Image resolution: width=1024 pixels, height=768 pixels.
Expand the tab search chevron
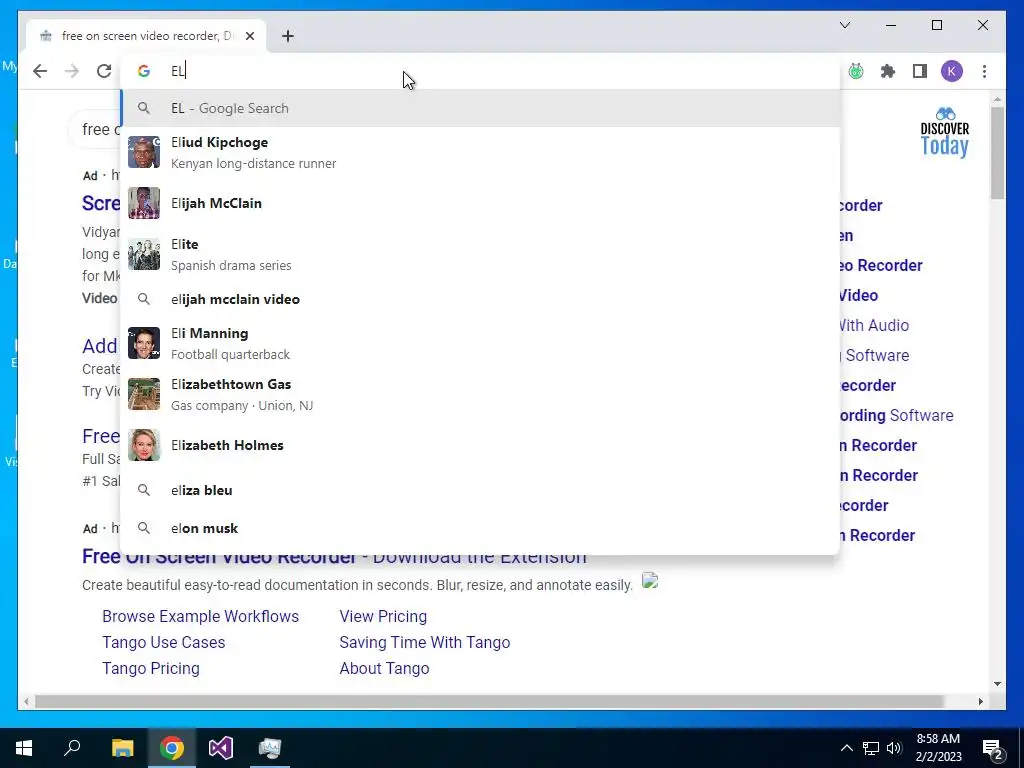(844, 25)
